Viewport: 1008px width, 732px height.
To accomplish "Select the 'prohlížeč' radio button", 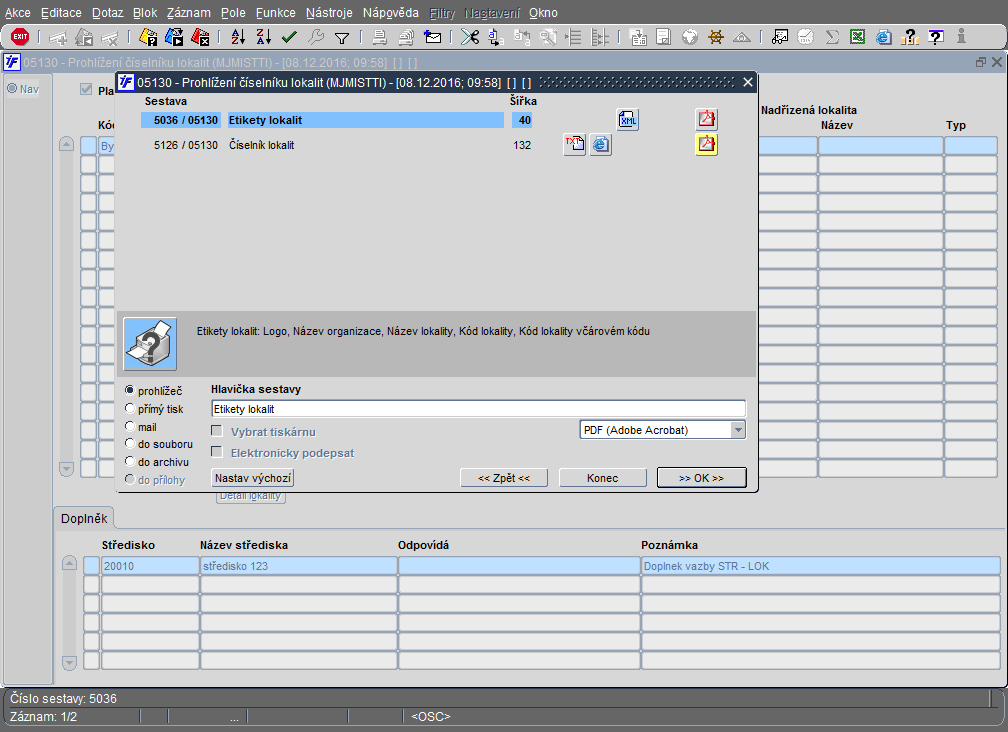I will (x=130, y=390).
